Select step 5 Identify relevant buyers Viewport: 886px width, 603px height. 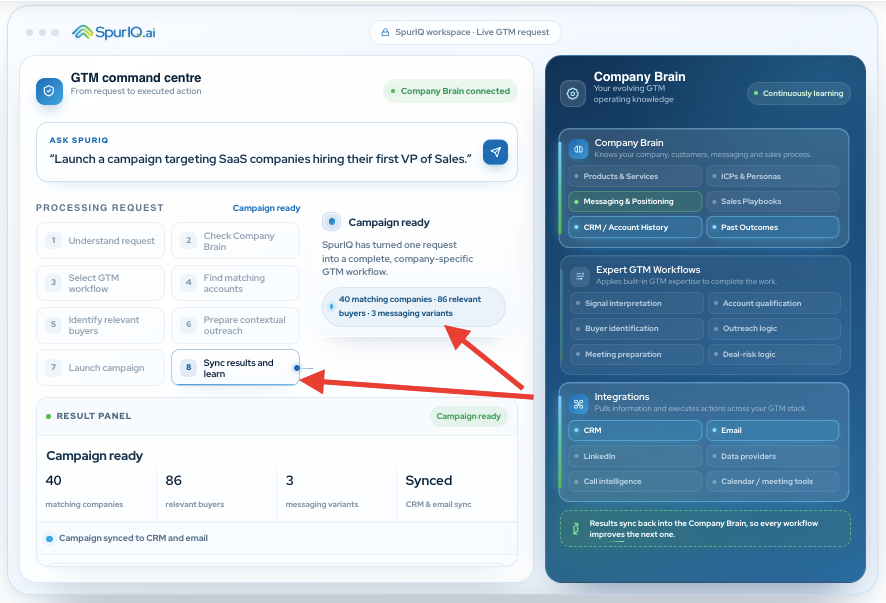101,325
